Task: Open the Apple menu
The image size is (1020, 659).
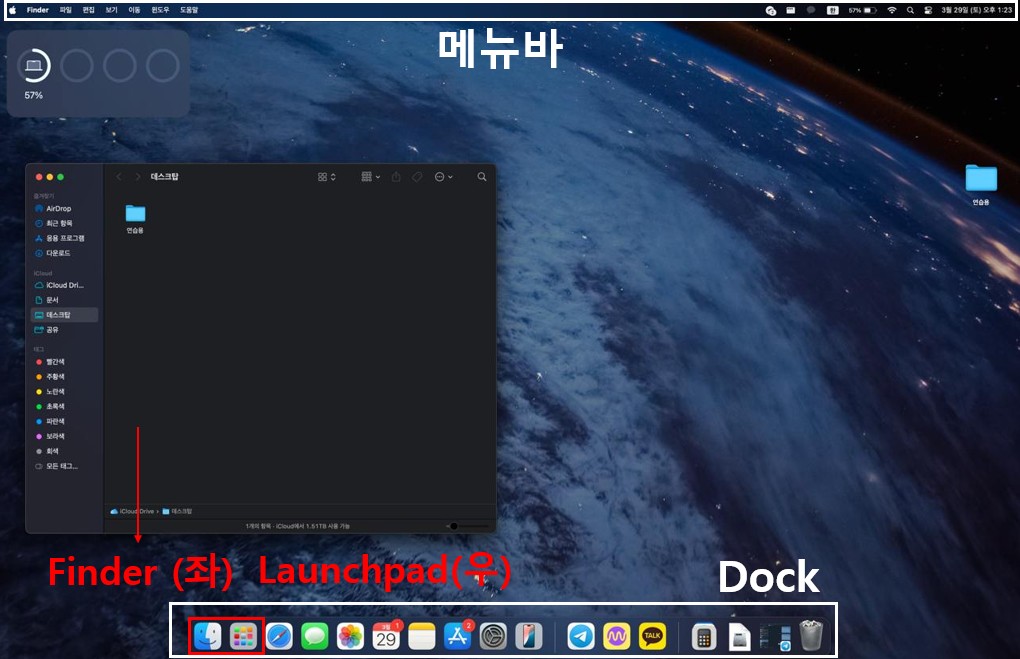Action: coord(12,10)
